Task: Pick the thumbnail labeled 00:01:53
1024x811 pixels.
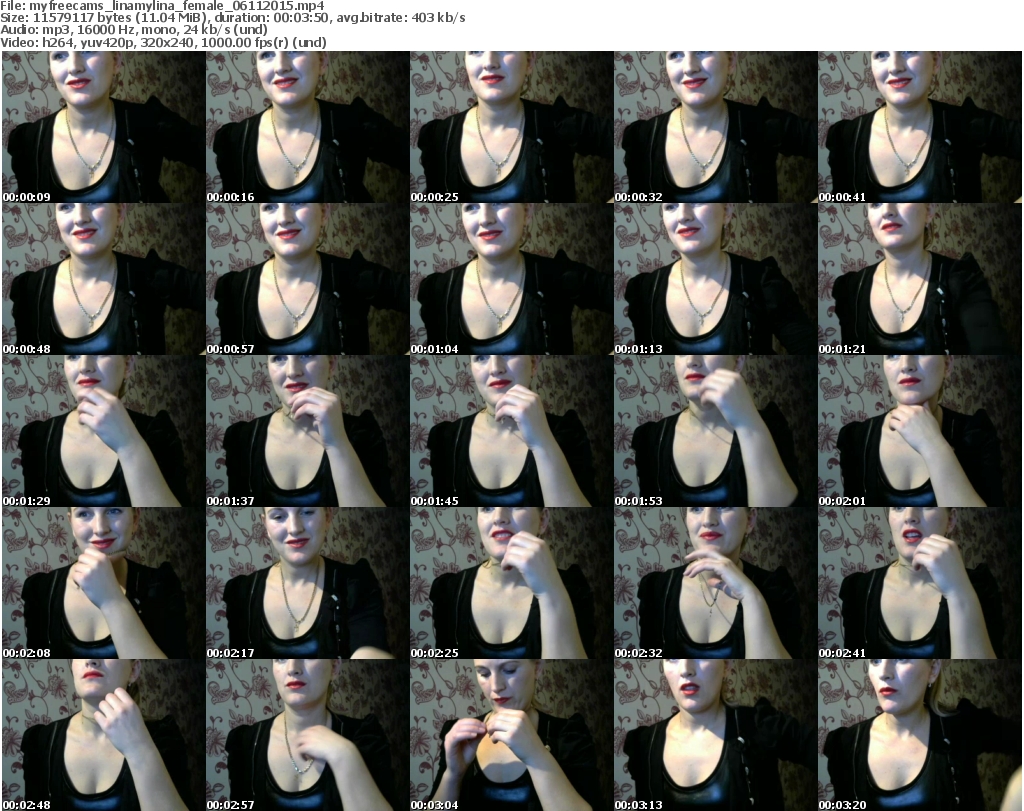Action: [x=716, y=431]
